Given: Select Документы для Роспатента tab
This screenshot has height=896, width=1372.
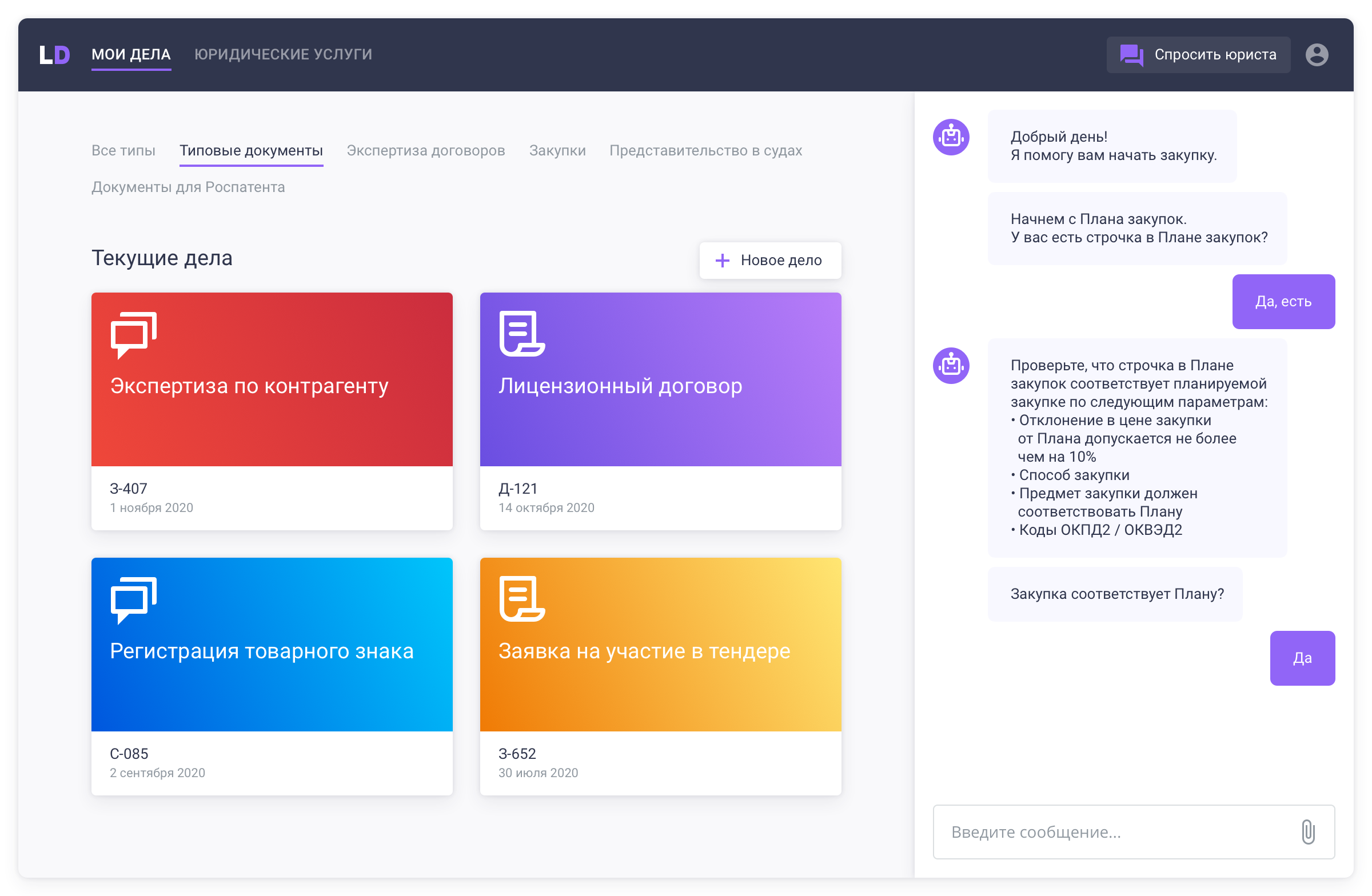Looking at the screenshot, I should 188,187.
